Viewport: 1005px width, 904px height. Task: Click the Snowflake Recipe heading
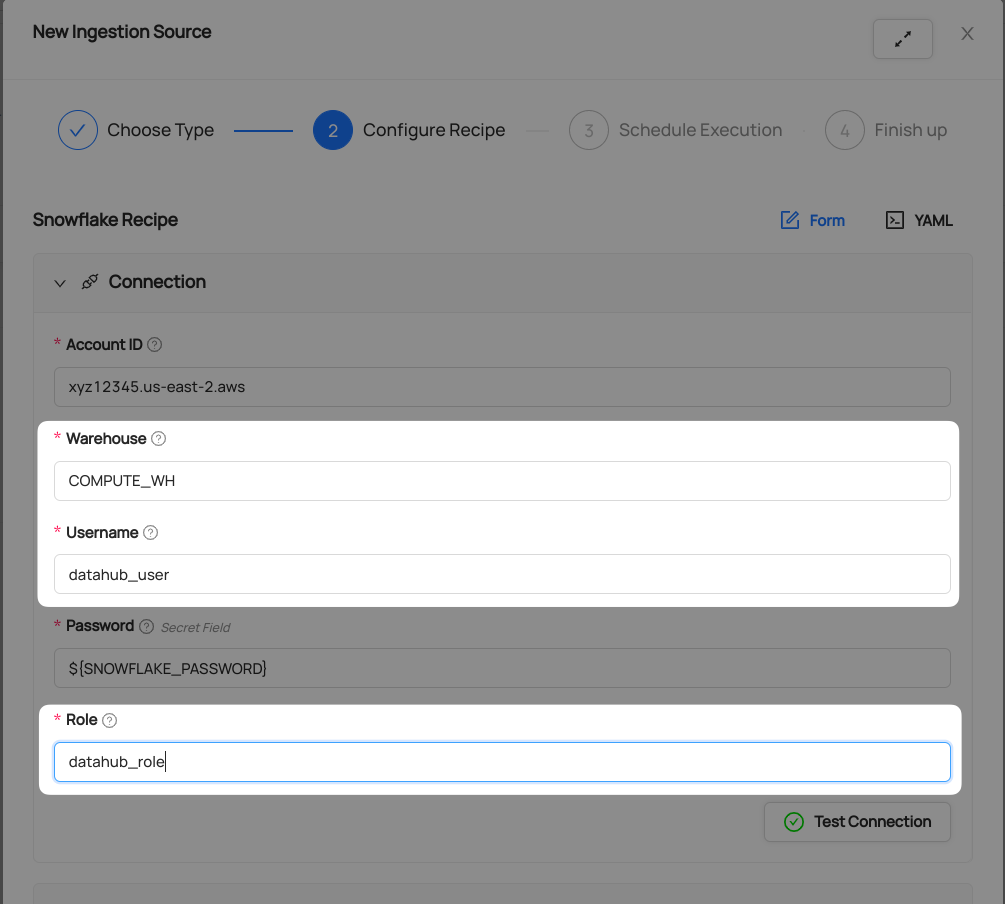pos(105,220)
